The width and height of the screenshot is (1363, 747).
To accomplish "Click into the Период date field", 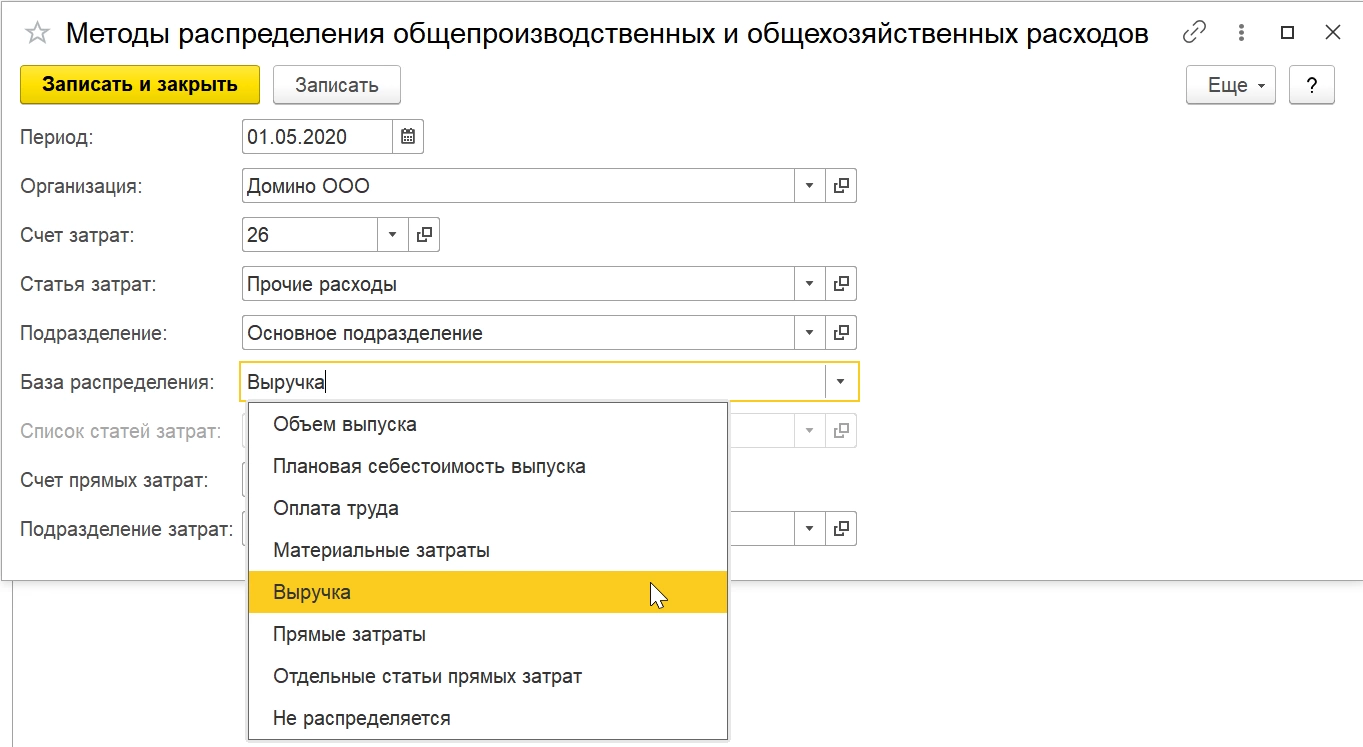I will click(x=316, y=137).
